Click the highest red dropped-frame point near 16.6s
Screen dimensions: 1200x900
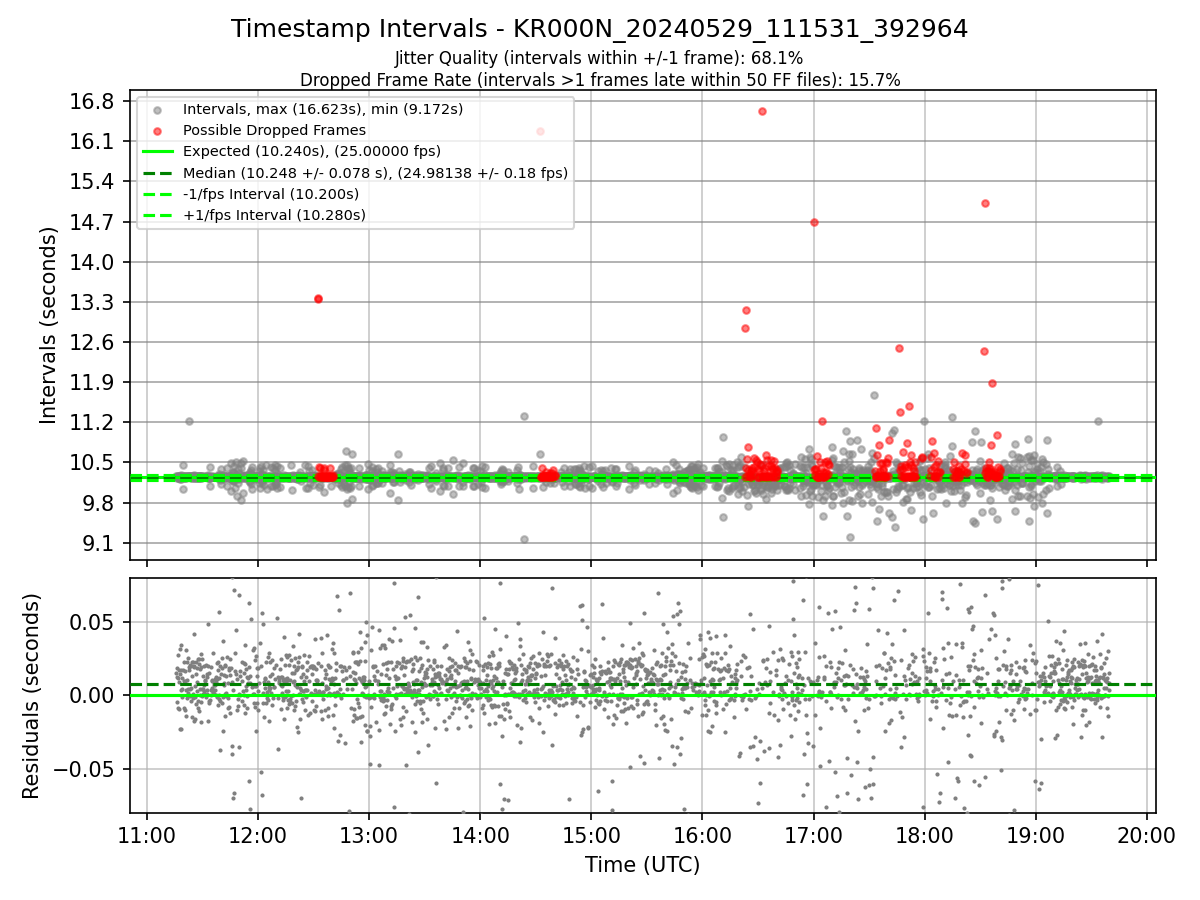pos(762,111)
